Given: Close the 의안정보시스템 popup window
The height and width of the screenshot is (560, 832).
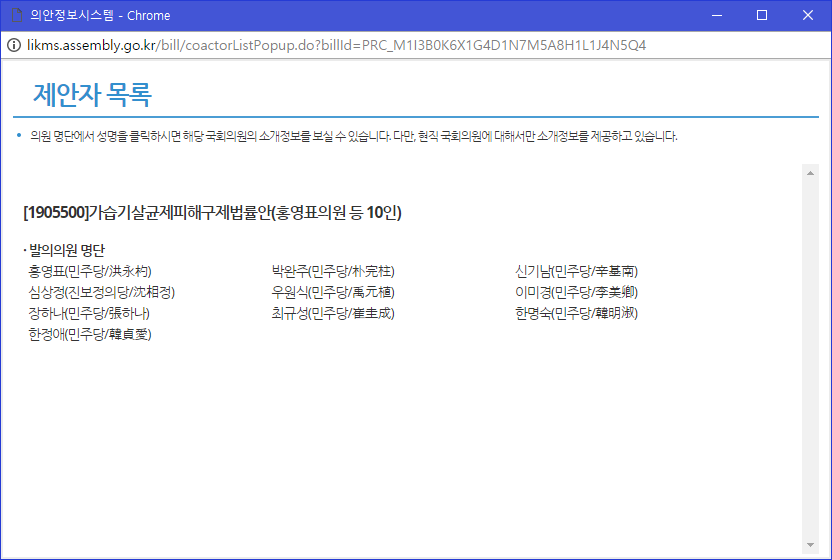Looking at the screenshot, I should pos(808,15).
